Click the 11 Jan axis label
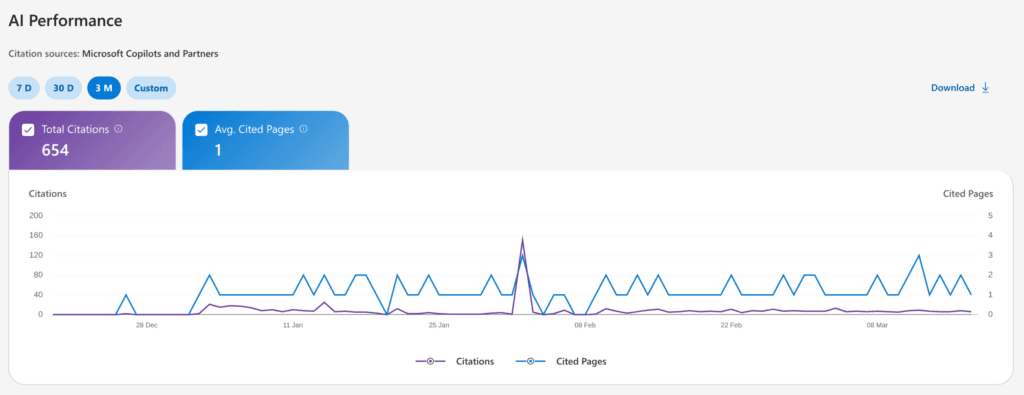 [x=293, y=324]
